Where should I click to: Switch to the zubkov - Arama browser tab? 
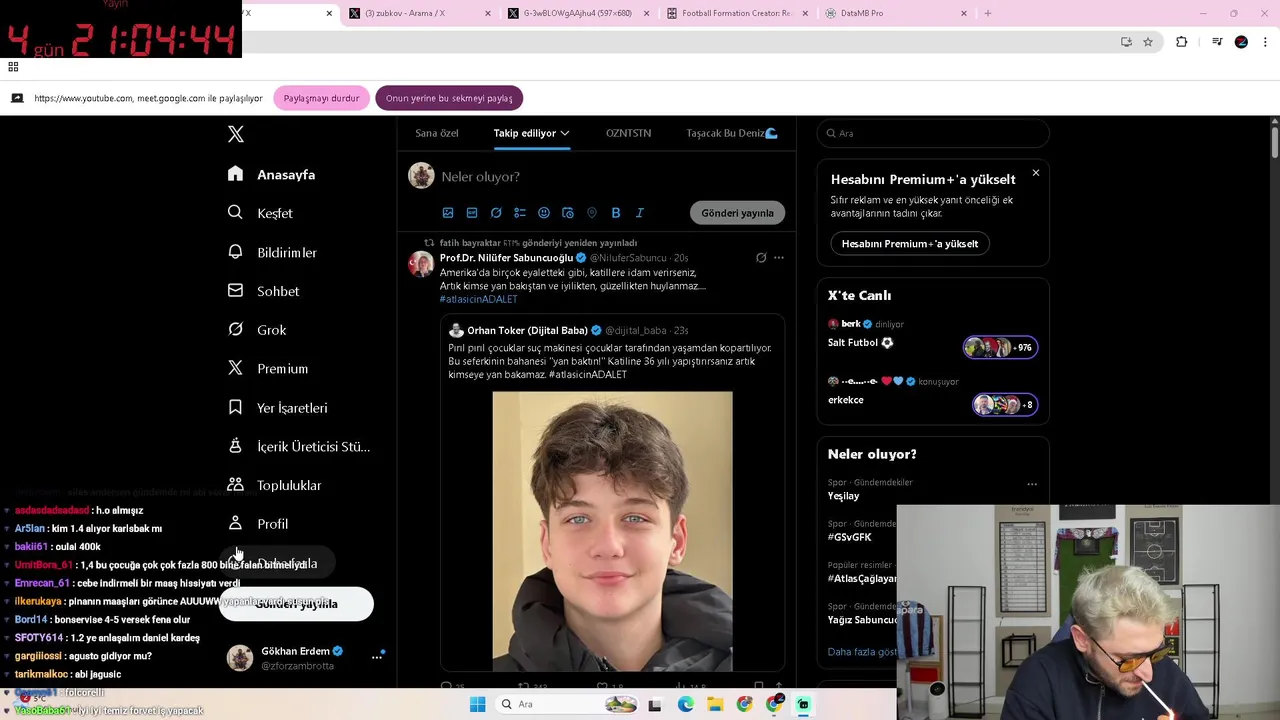pyautogui.click(x=419, y=13)
